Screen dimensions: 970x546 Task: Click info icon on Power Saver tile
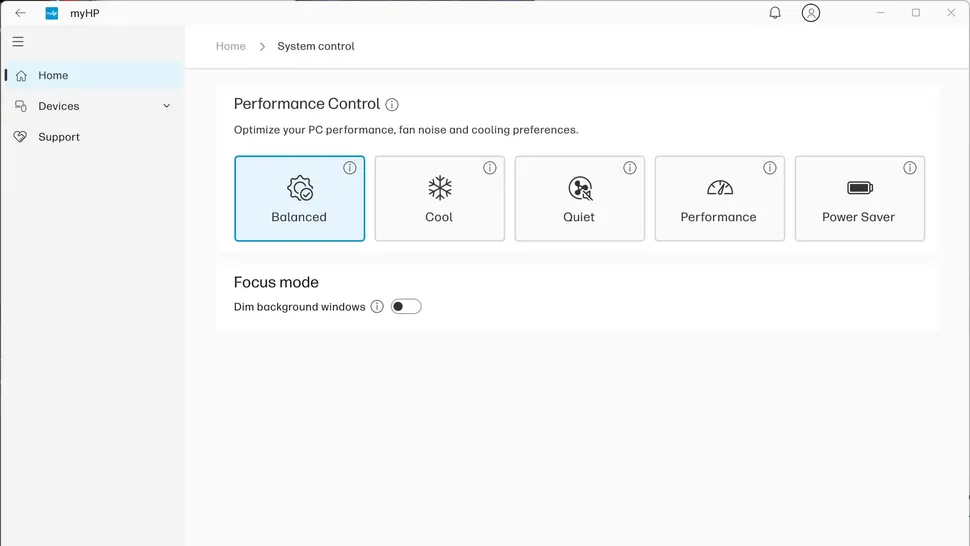[910, 168]
